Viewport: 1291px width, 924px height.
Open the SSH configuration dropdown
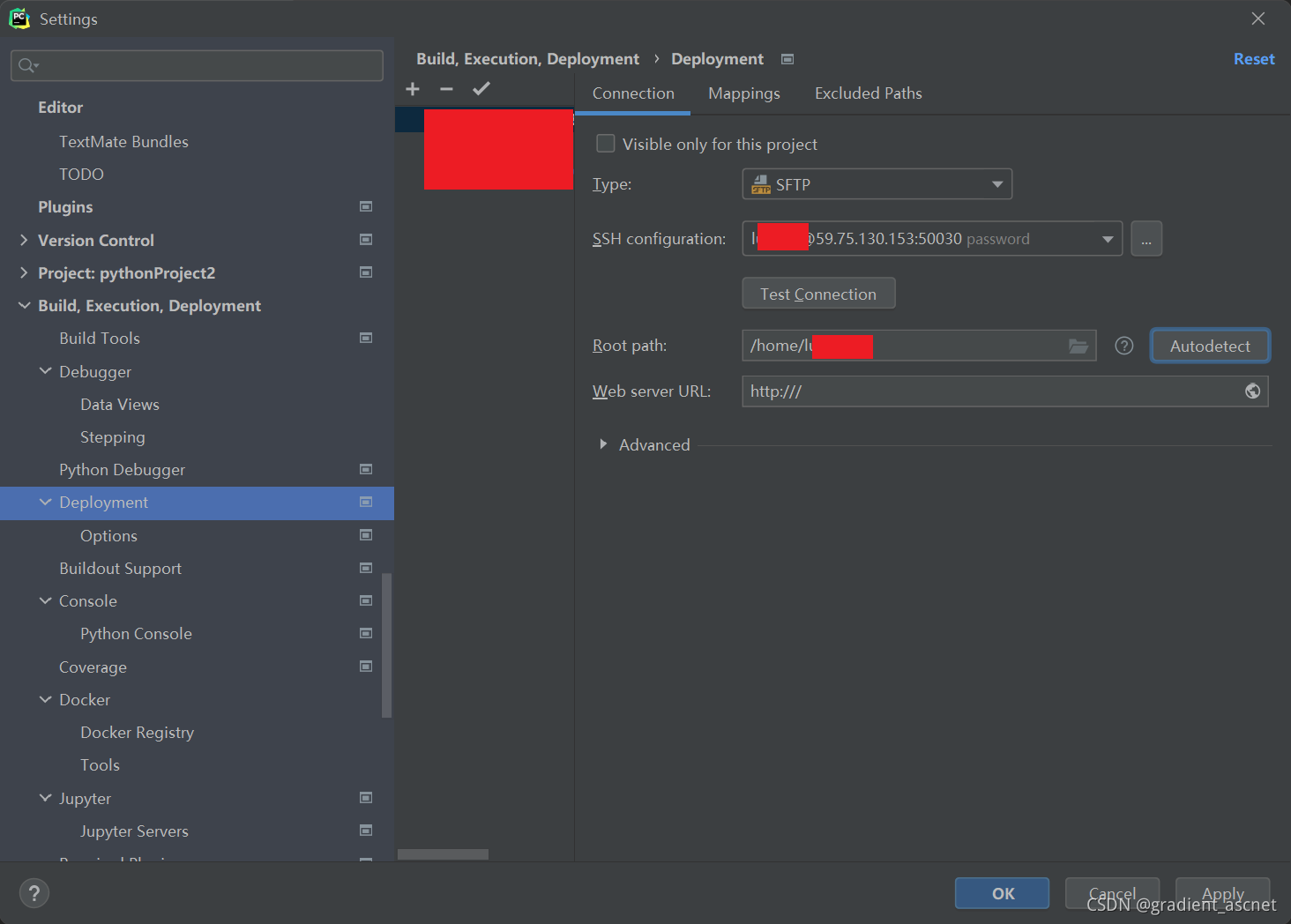[932, 238]
